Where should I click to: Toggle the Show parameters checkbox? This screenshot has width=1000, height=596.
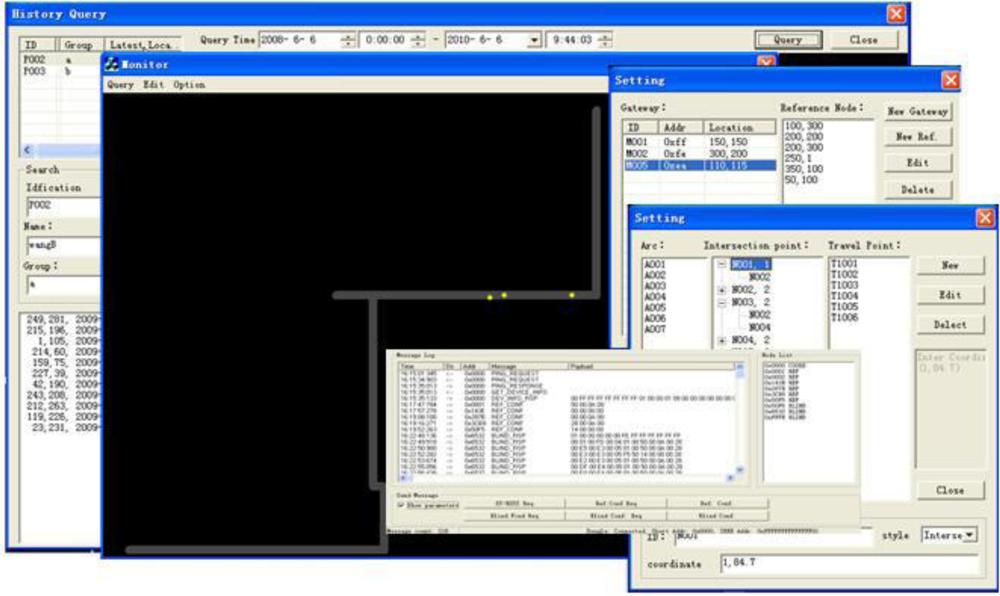[402, 505]
